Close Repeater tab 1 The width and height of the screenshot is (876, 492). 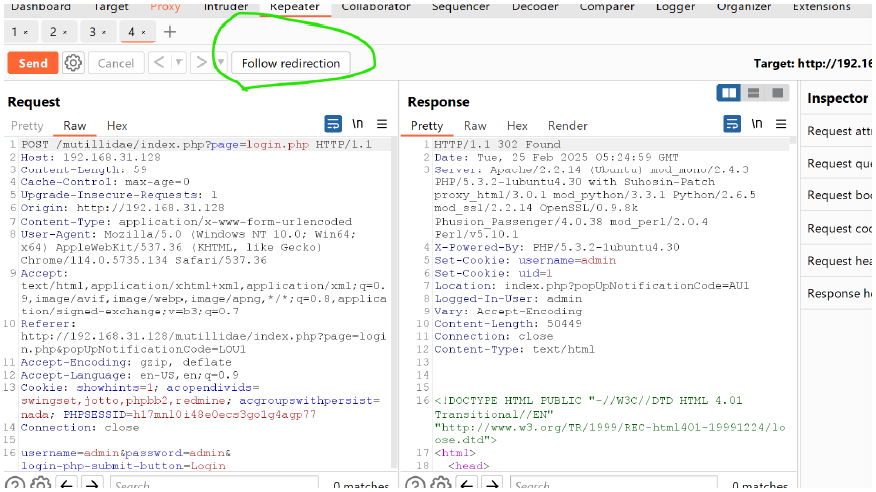26,32
